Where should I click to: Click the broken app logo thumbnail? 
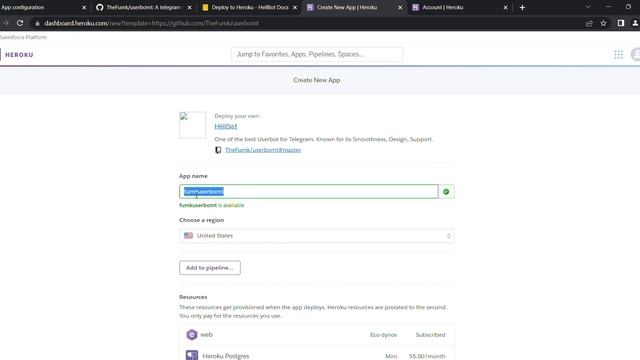click(192, 125)
